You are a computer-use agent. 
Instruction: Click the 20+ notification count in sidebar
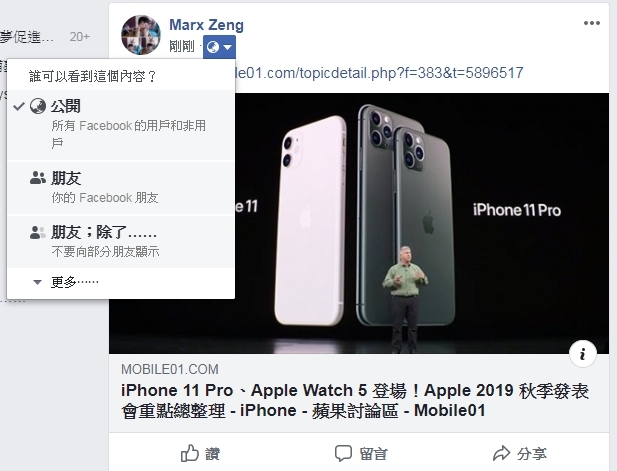click(79, 37)
